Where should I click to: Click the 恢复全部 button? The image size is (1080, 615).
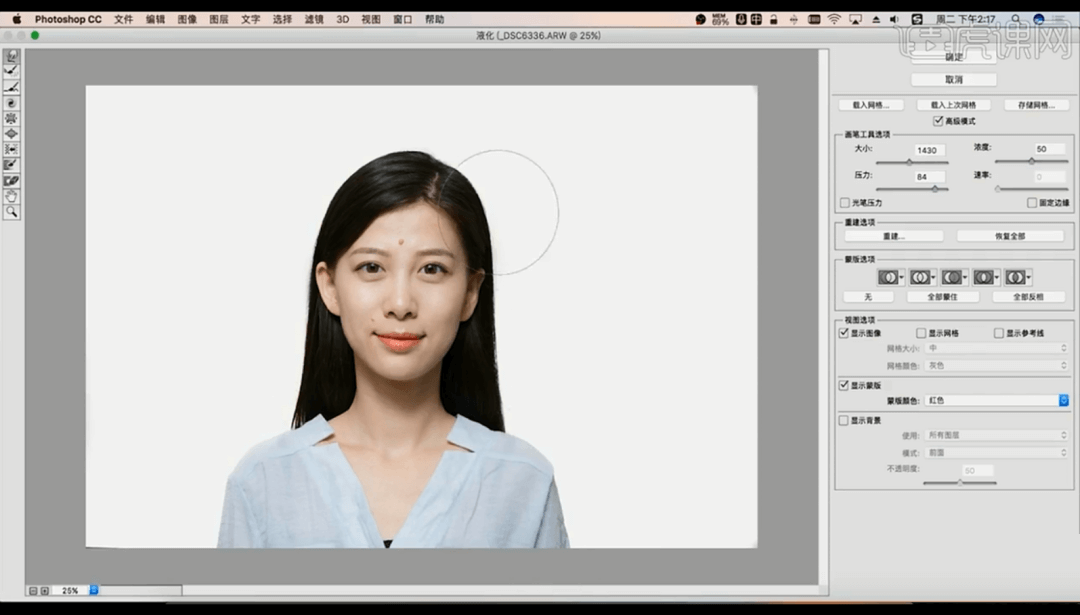tap(1010, 236)
